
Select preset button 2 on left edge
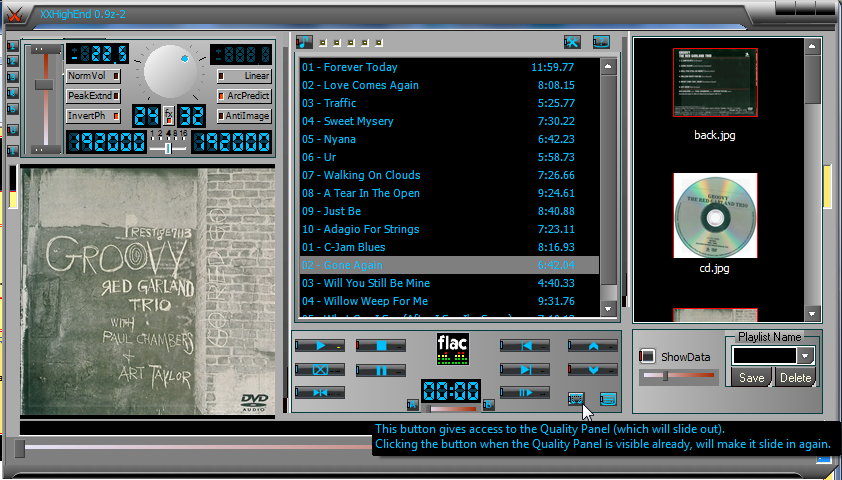12,61
